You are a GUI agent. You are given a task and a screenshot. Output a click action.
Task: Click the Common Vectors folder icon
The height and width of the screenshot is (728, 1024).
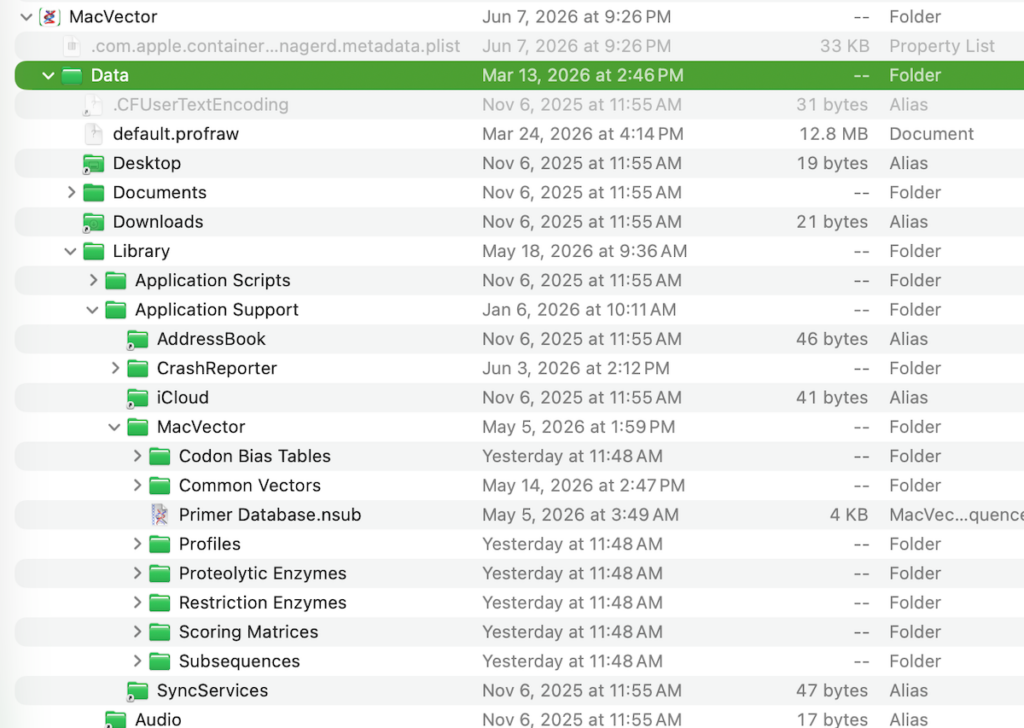(x=160, y=486)
